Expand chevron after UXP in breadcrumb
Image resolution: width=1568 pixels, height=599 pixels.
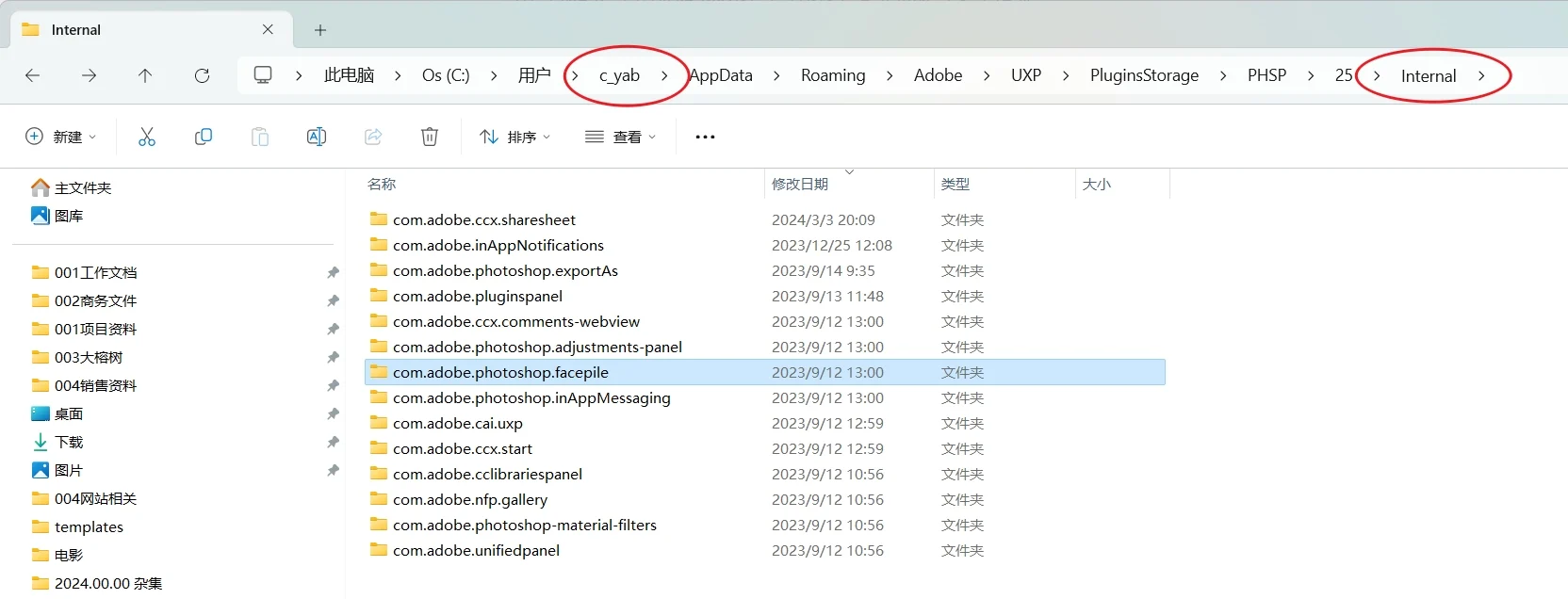[1066, 75]
